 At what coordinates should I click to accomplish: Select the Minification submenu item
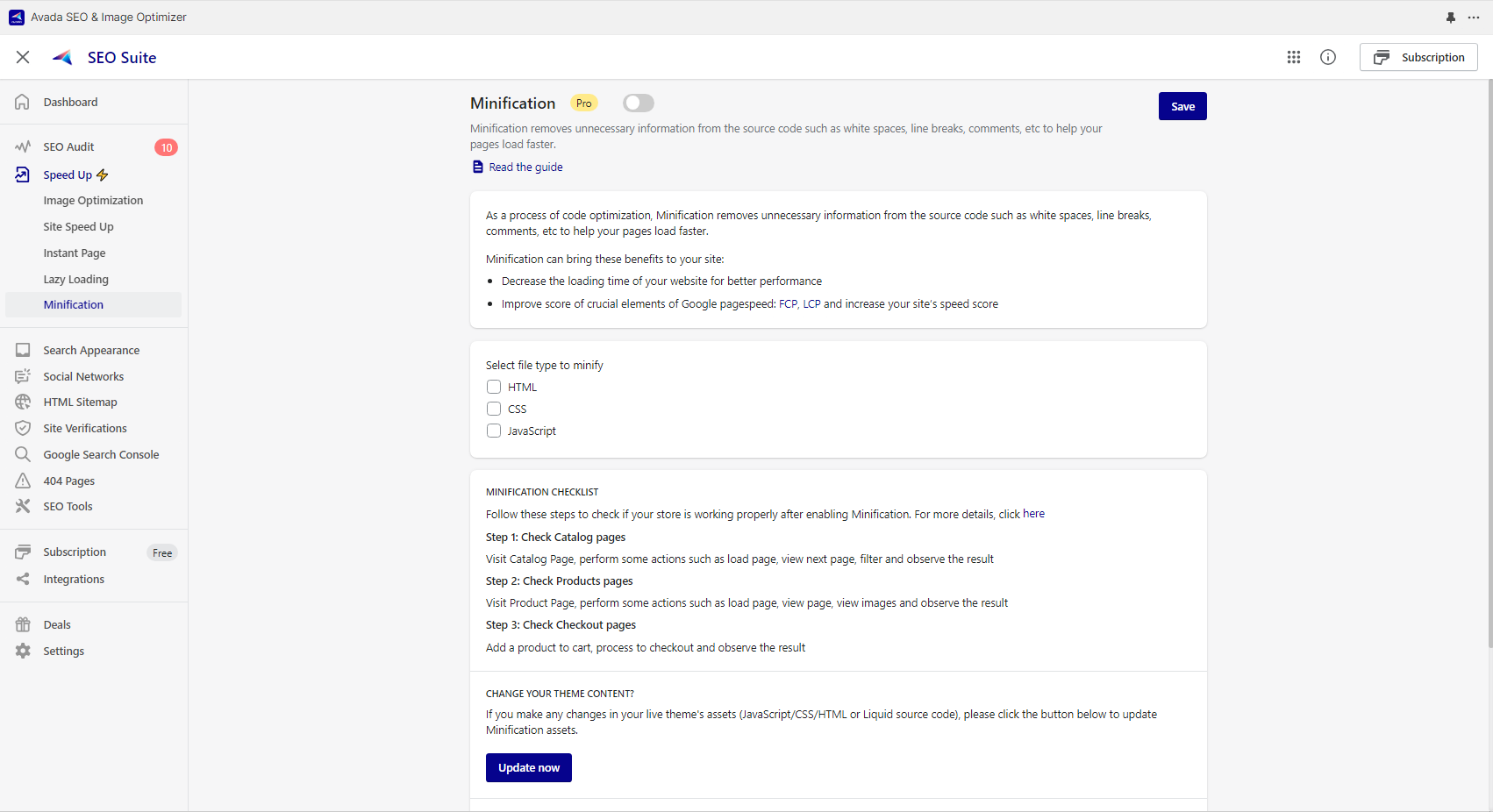(x=94, y=304)
